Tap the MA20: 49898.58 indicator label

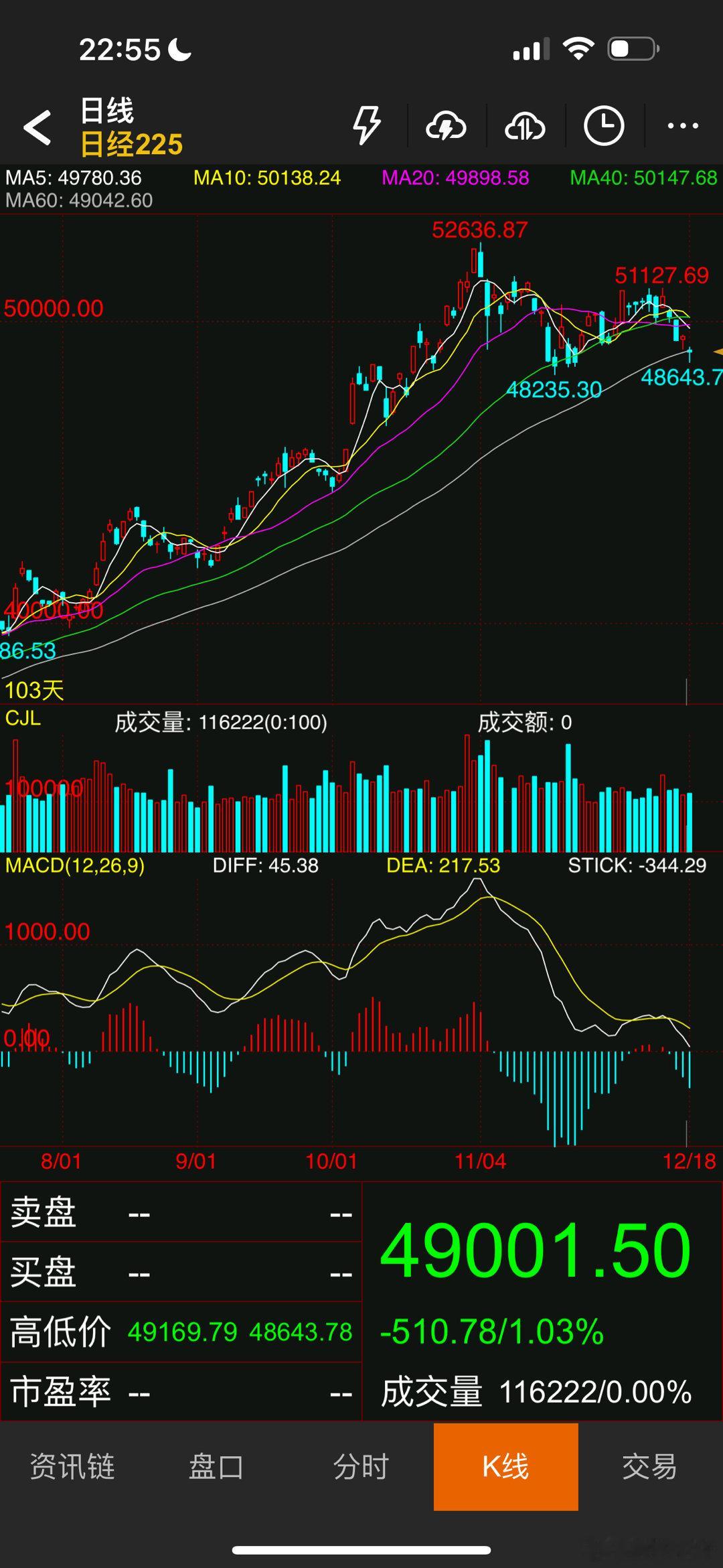point(455,178)
